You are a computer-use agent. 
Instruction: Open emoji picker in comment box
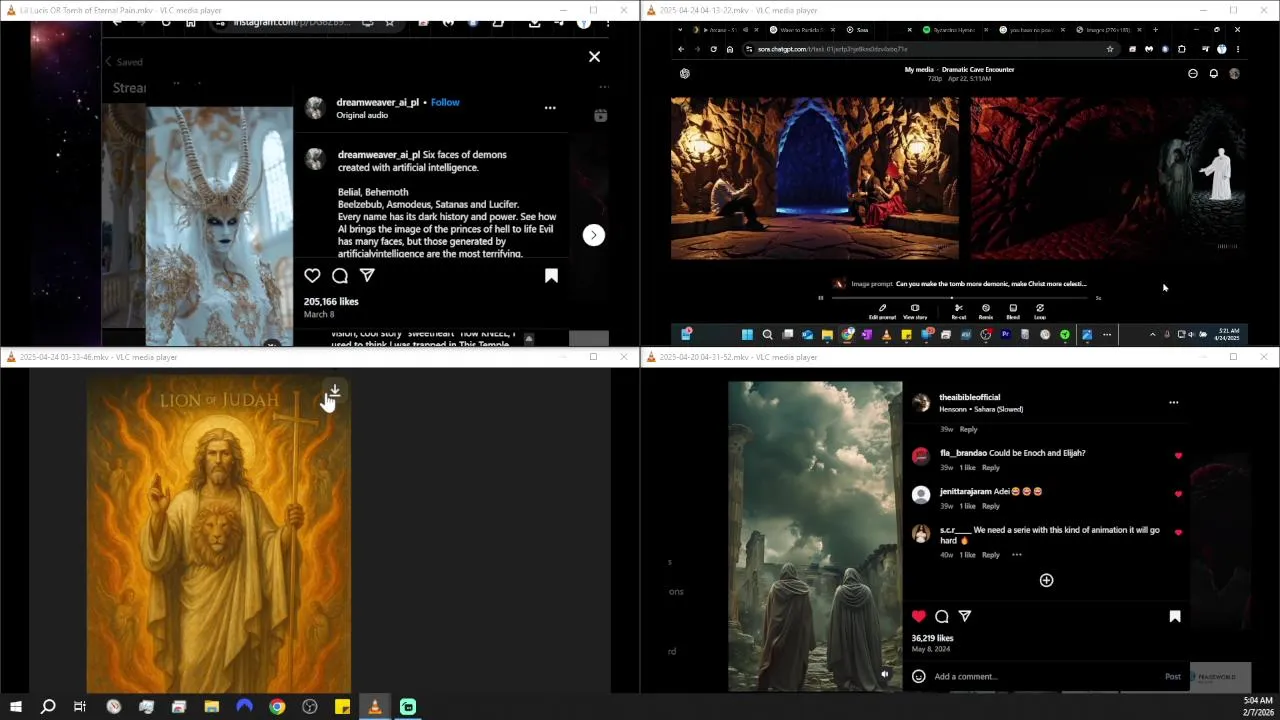919,676
